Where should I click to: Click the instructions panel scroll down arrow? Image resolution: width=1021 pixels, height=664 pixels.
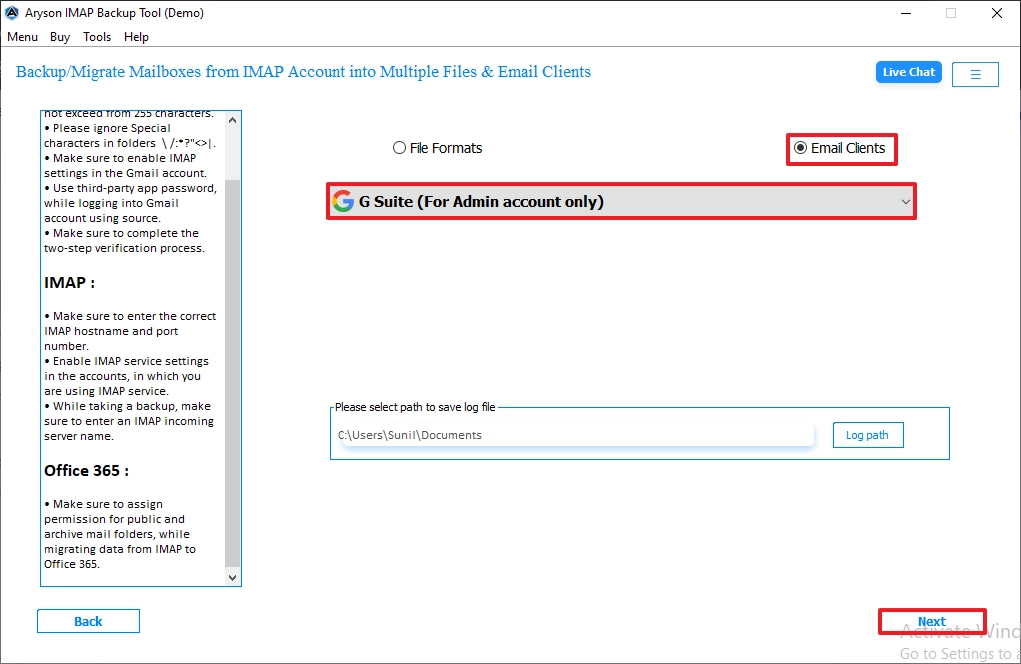pos(232,577)
